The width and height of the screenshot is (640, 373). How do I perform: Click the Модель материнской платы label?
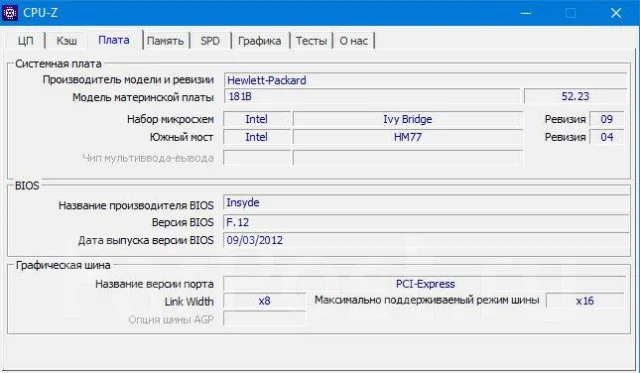point(143,98)
